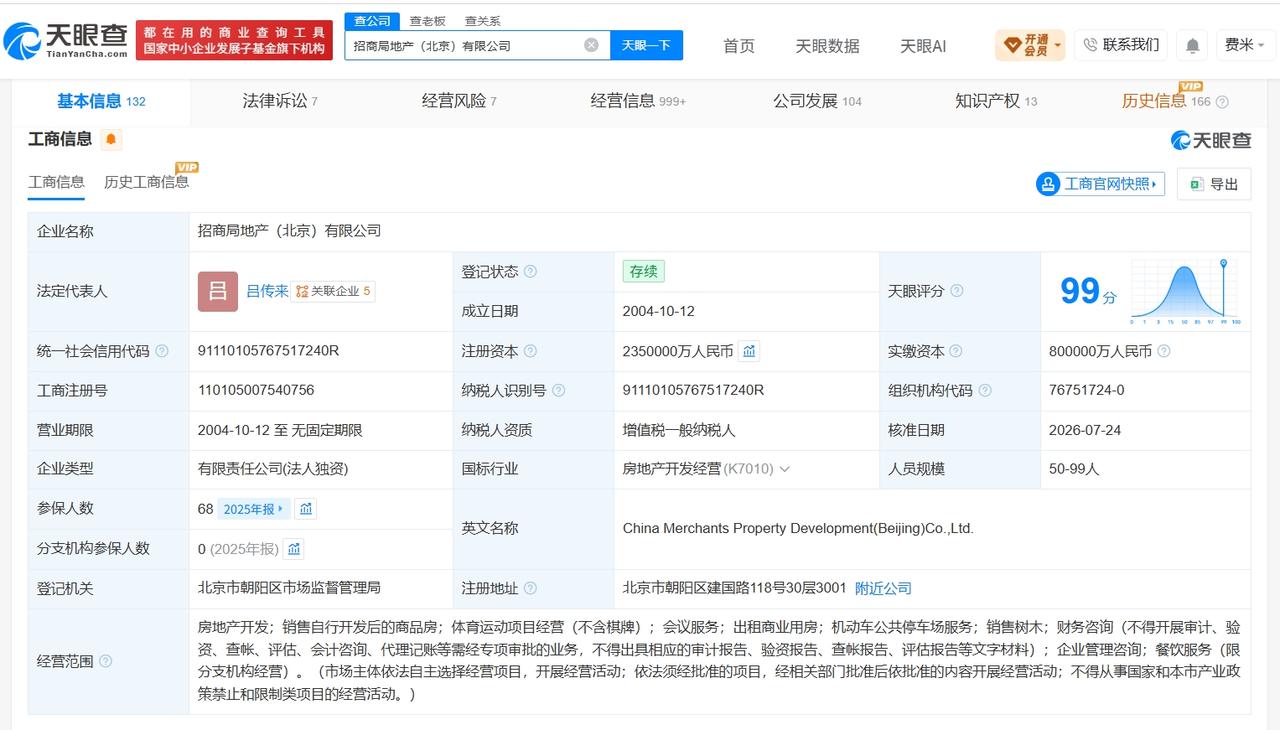Click the help icon after 800000万人民币
1280x730 pixels.
(x=1163, y=351)
